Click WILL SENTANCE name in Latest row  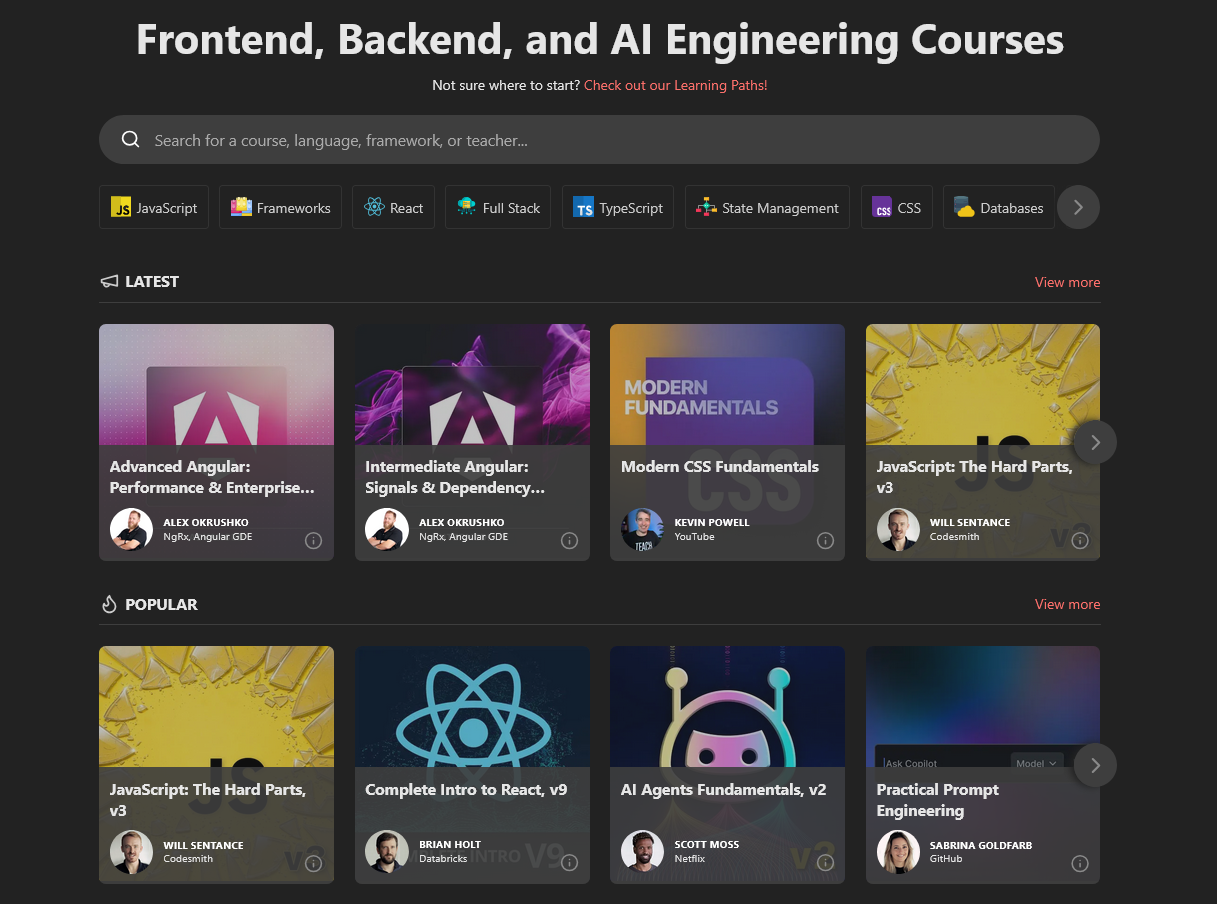click(970, 522)
